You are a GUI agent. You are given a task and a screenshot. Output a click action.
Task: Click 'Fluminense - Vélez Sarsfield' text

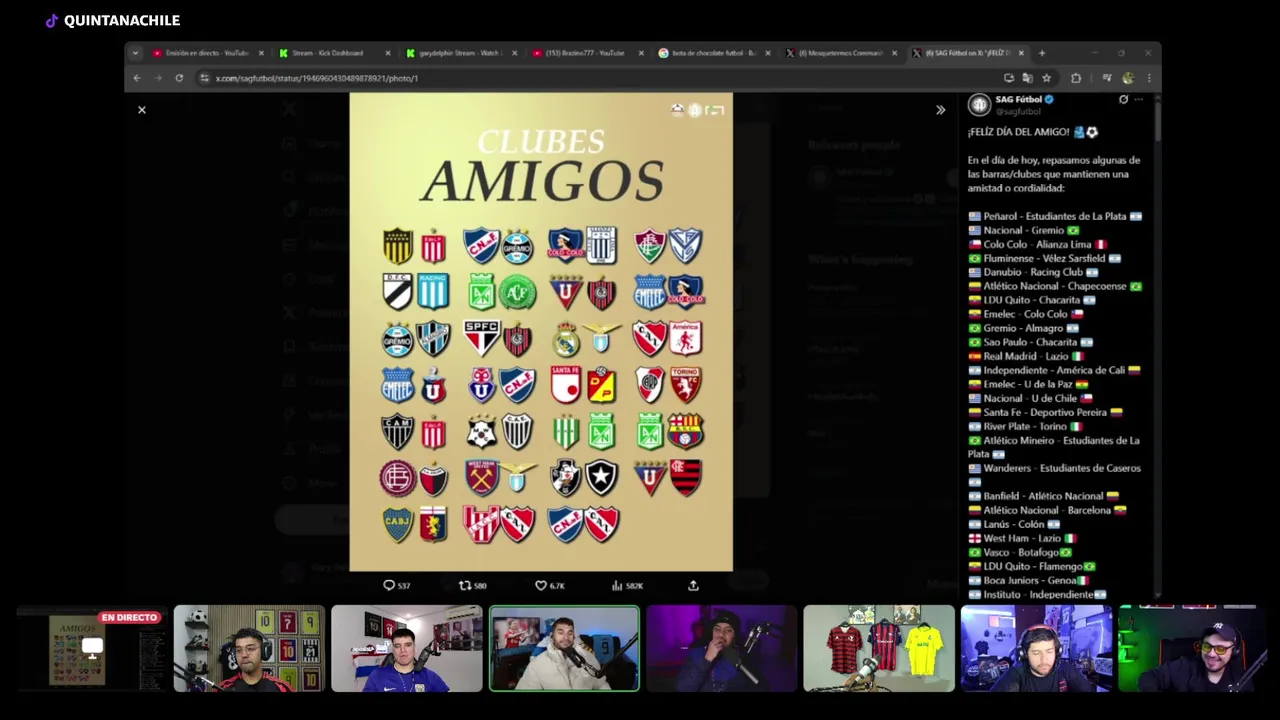click(1044, 258)
